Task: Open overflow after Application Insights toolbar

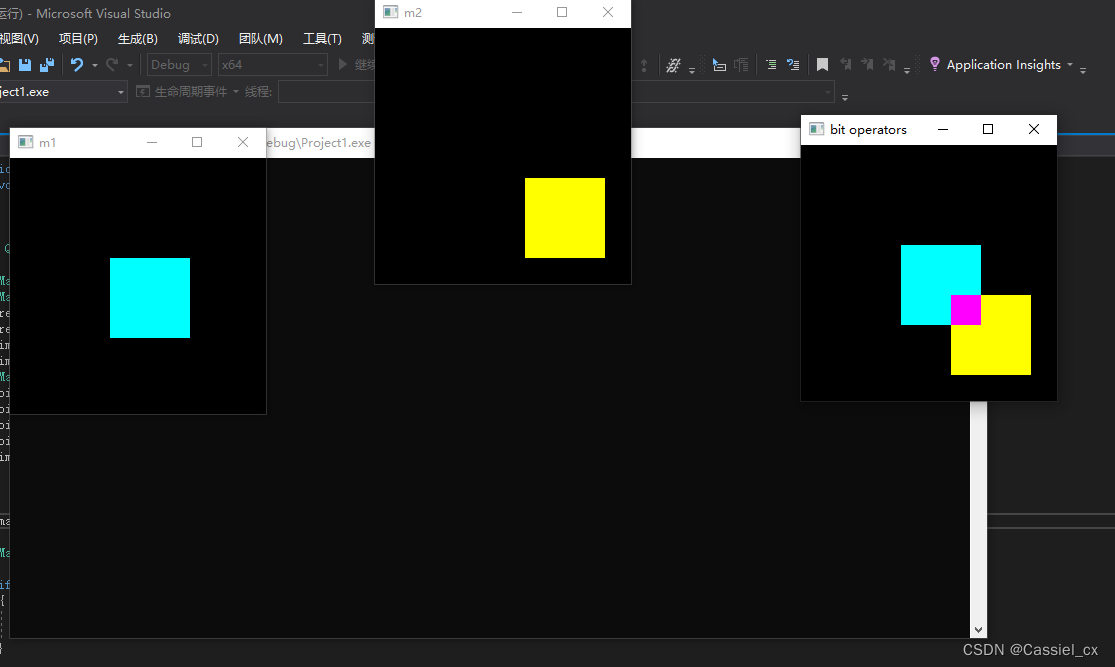Action: pyautogui.click(x=1083, y=70)
